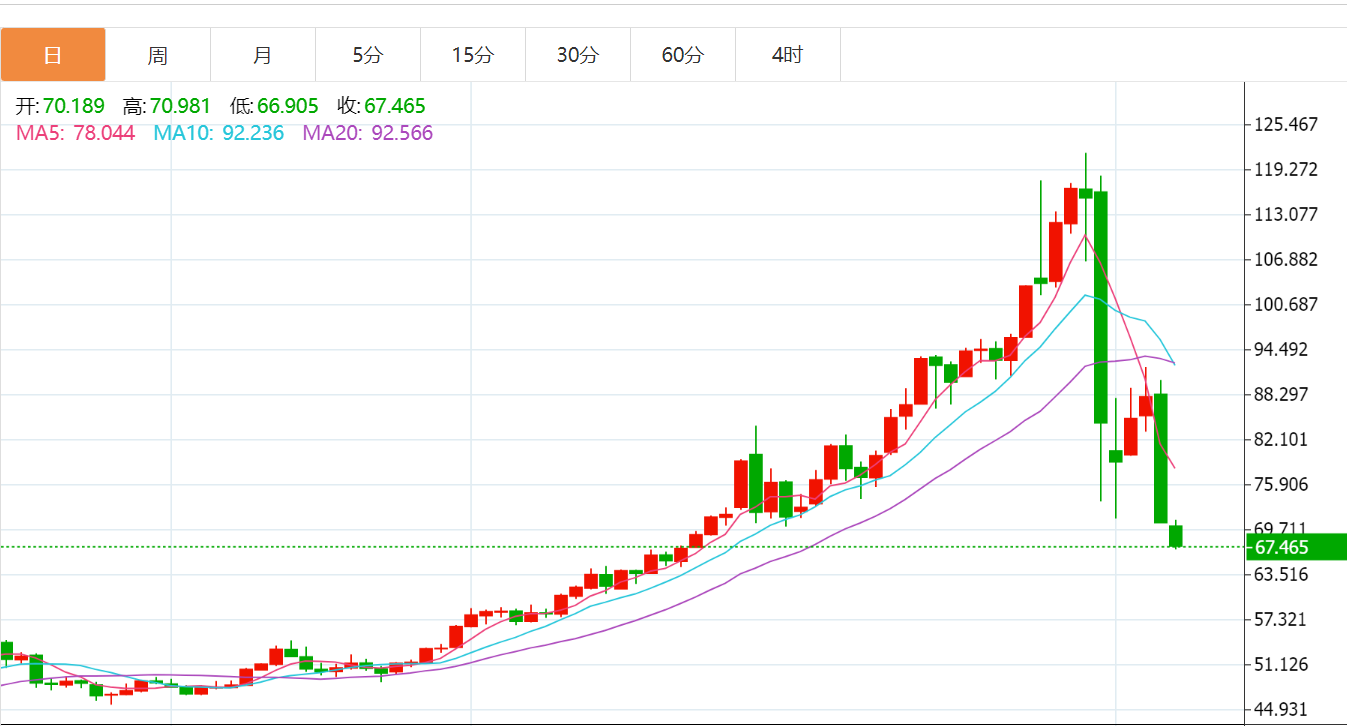Image resolution: width=1347 pixels, height=726 pixels.
Task: Switch to the 4时 chart tab
Action: tap(788, 55)
